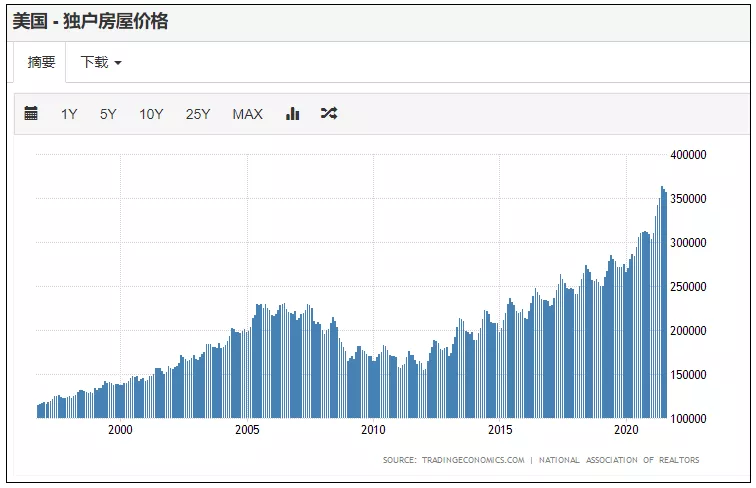Click the 2010 year label
The image size is (756, 488).
coord(373,430)
